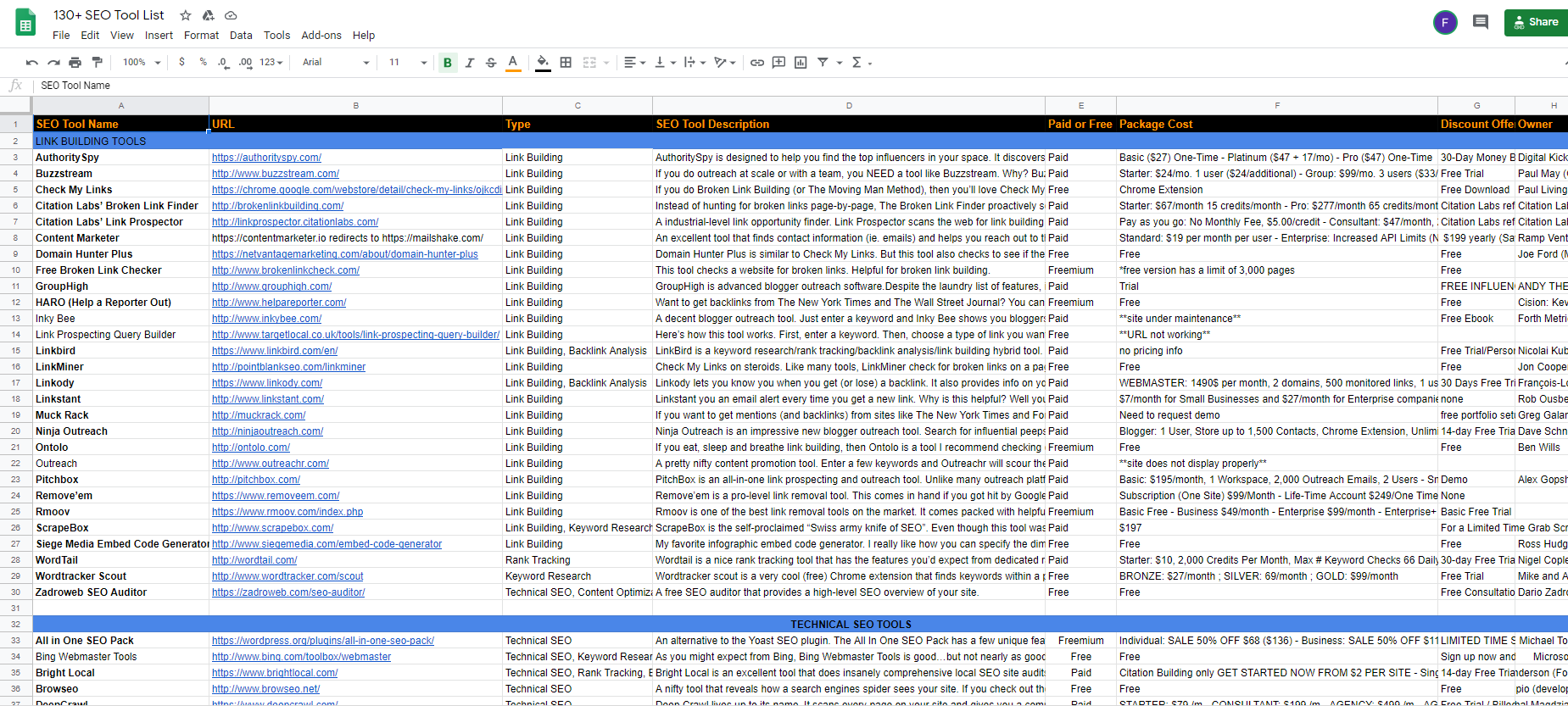Format as currency with dollar sign
The width and height of the screenshot is (1568, 706).
click(181, 63)
